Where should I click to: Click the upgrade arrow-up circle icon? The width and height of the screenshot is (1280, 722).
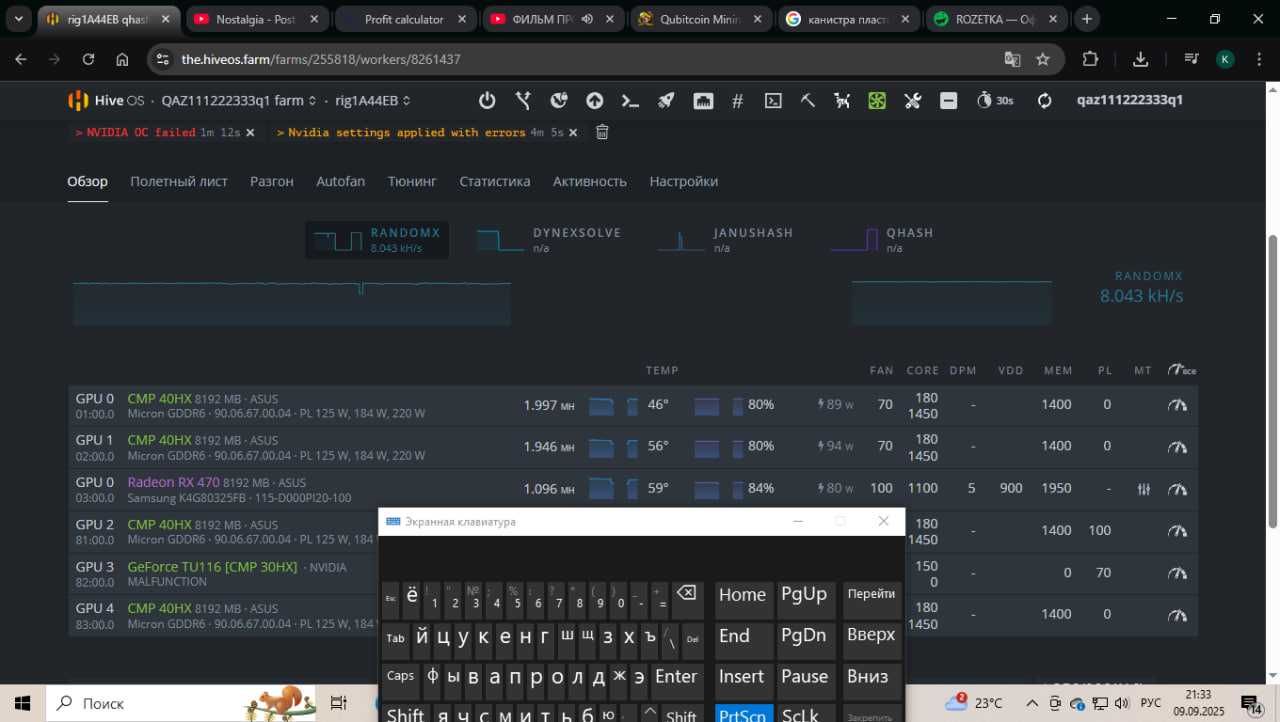594,100
